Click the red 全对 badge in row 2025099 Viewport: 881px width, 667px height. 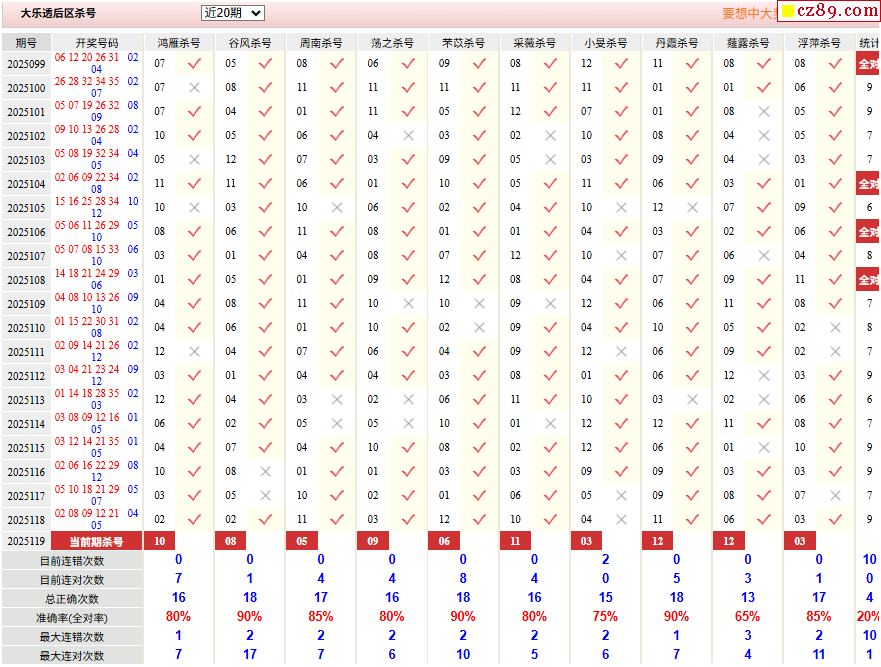click(868, 64)
